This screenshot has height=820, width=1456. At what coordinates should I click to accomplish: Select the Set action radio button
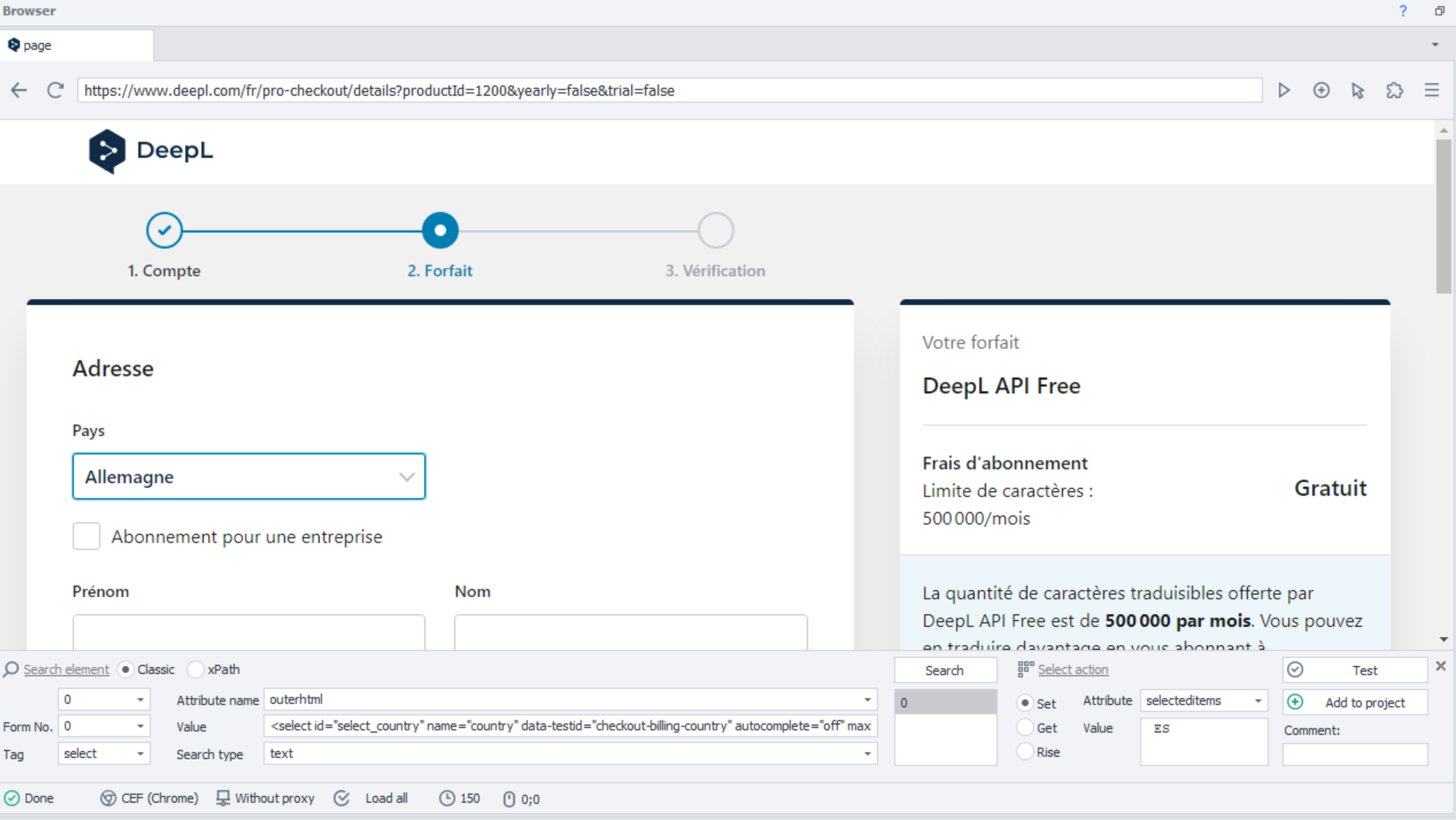coord(1025,703)
